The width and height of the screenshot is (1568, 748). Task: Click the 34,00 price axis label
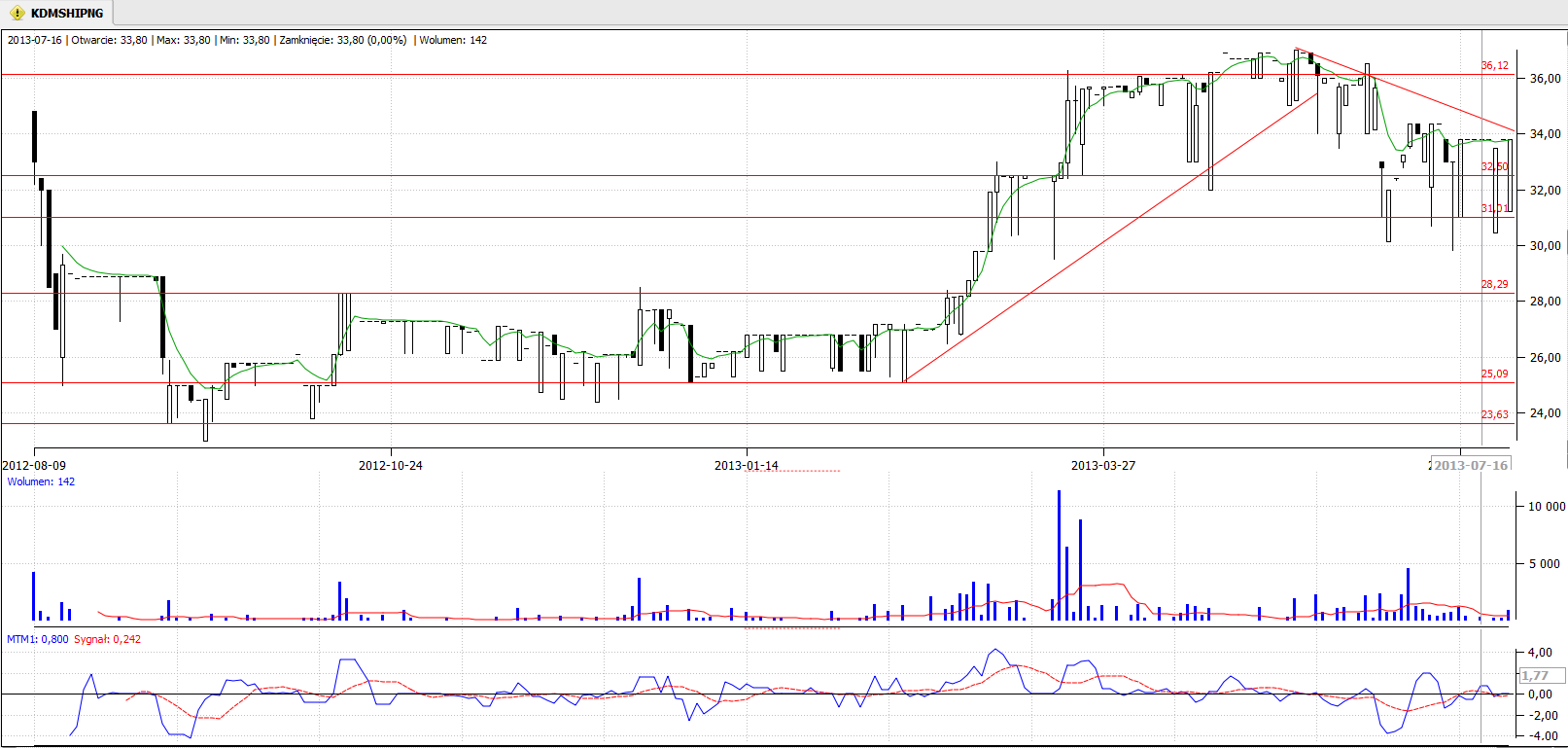1546,134
